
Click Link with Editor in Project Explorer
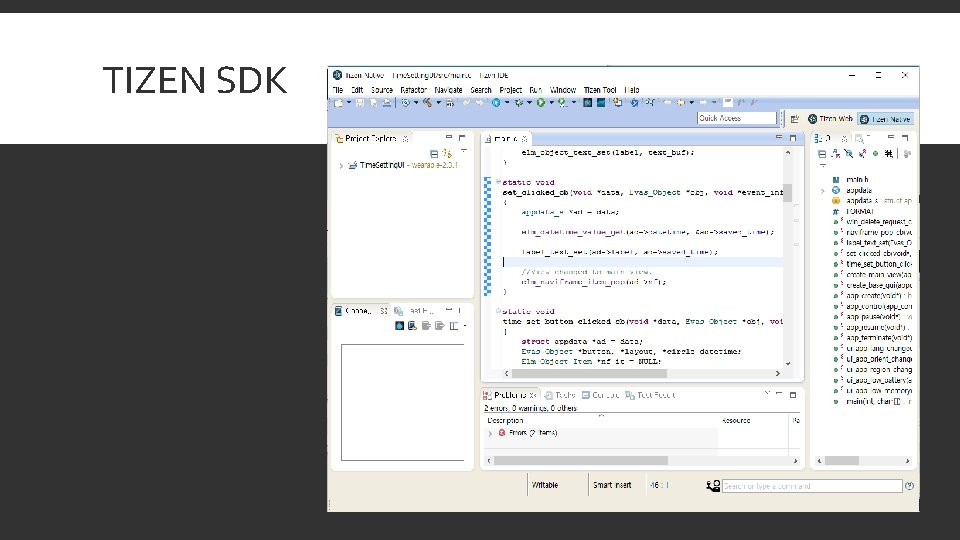[448, 154]
